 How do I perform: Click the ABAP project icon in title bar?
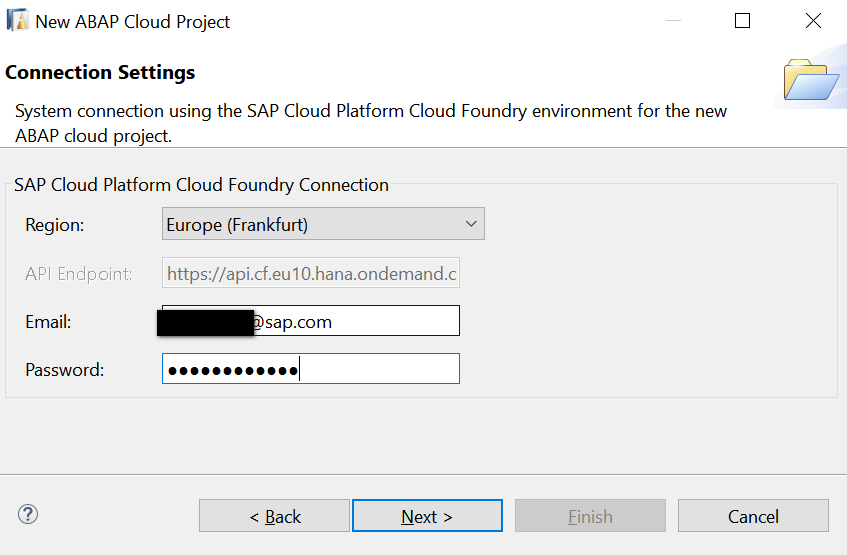(17, 21)
